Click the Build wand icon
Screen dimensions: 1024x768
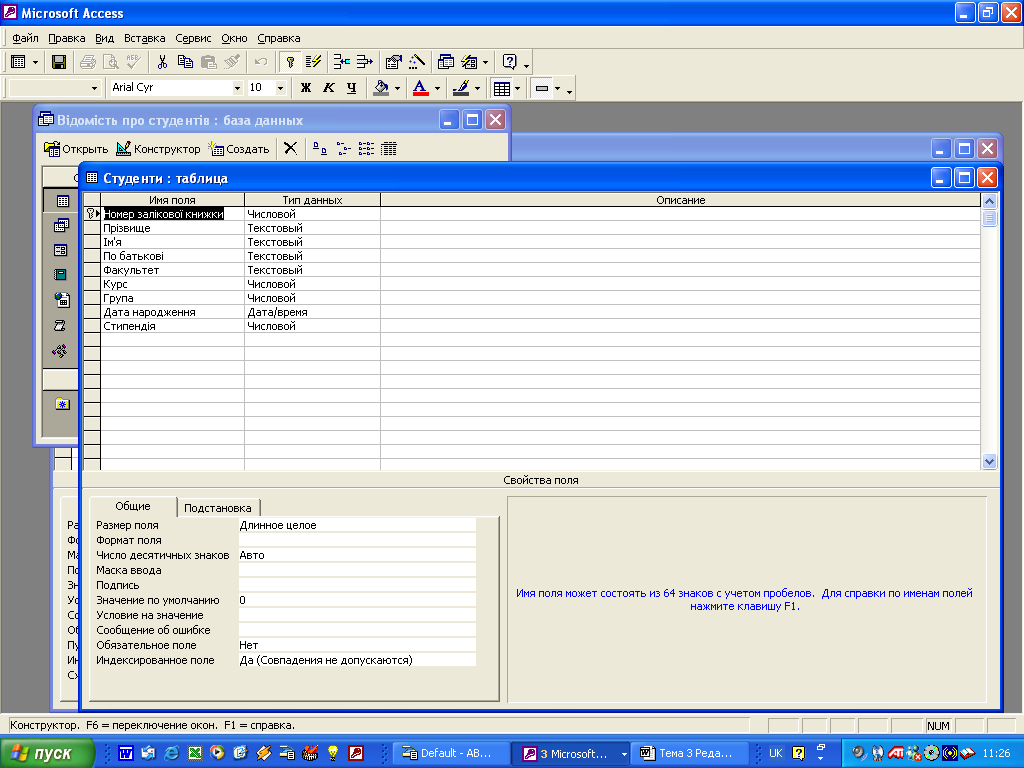417,62
